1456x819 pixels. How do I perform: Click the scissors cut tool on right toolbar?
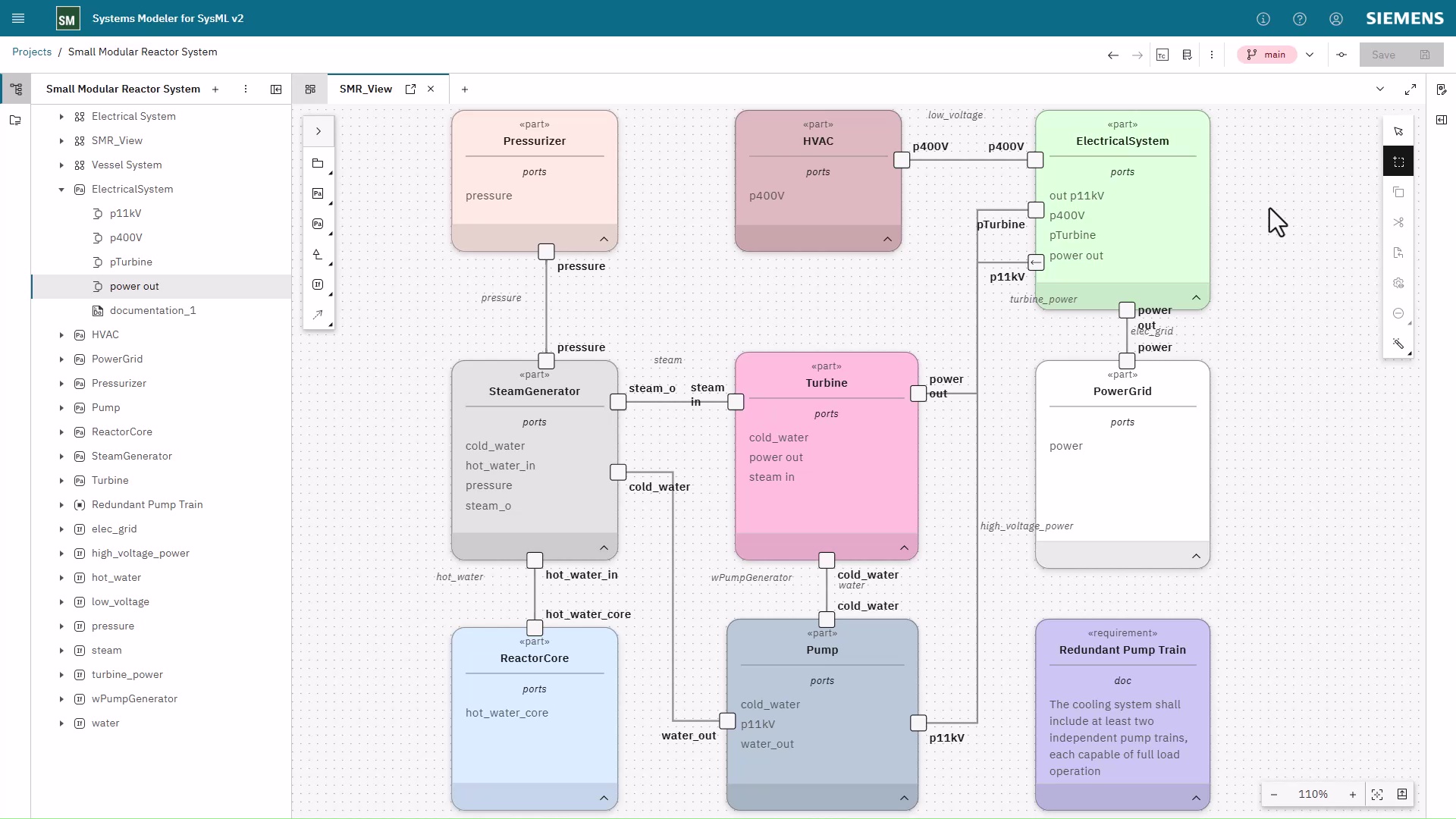tap(1398, 222)
